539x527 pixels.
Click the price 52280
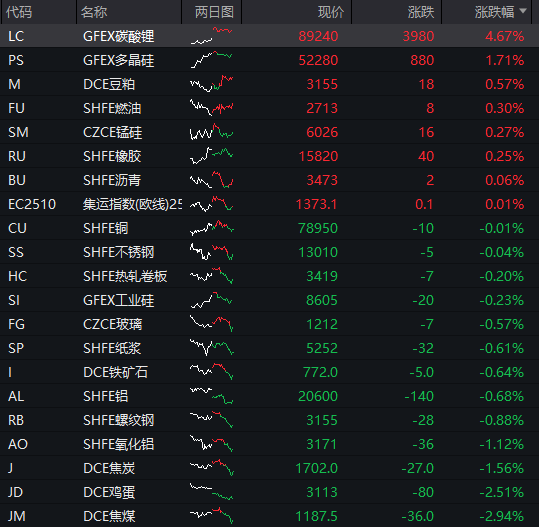pyautogui.click(x=318, y=60)
